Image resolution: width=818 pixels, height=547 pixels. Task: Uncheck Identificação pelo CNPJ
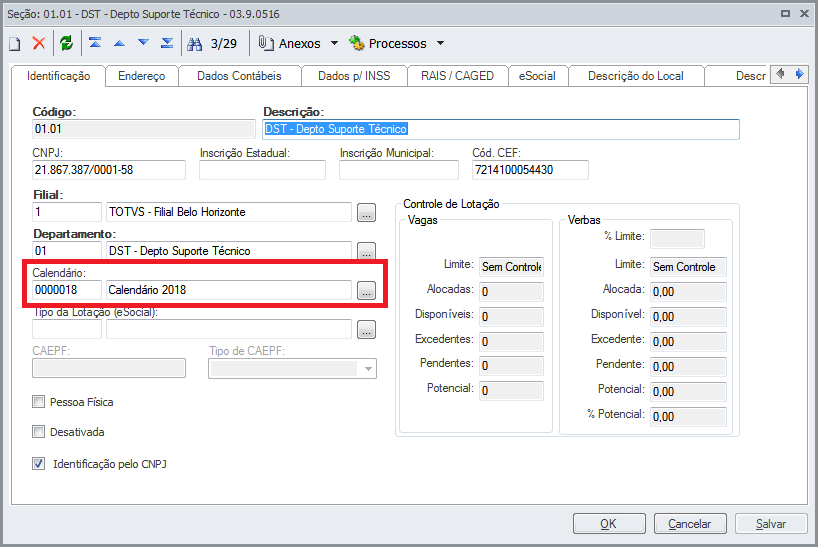point(39,464)
